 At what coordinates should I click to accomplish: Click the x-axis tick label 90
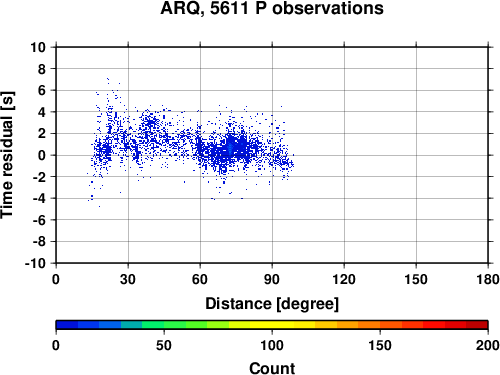pos(272,279)
